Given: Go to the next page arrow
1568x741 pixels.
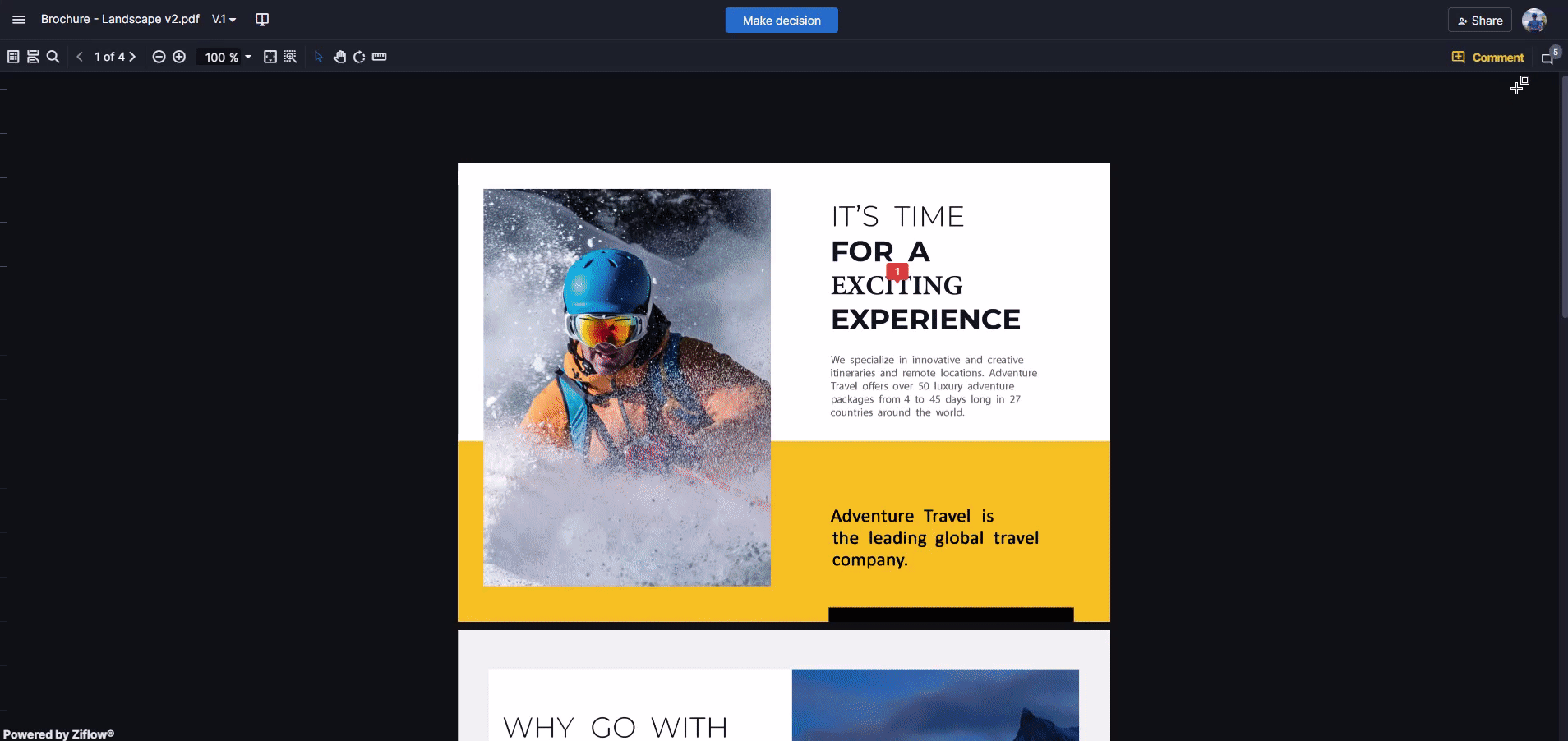Looking at the screenshot, I should click(131, 57).
